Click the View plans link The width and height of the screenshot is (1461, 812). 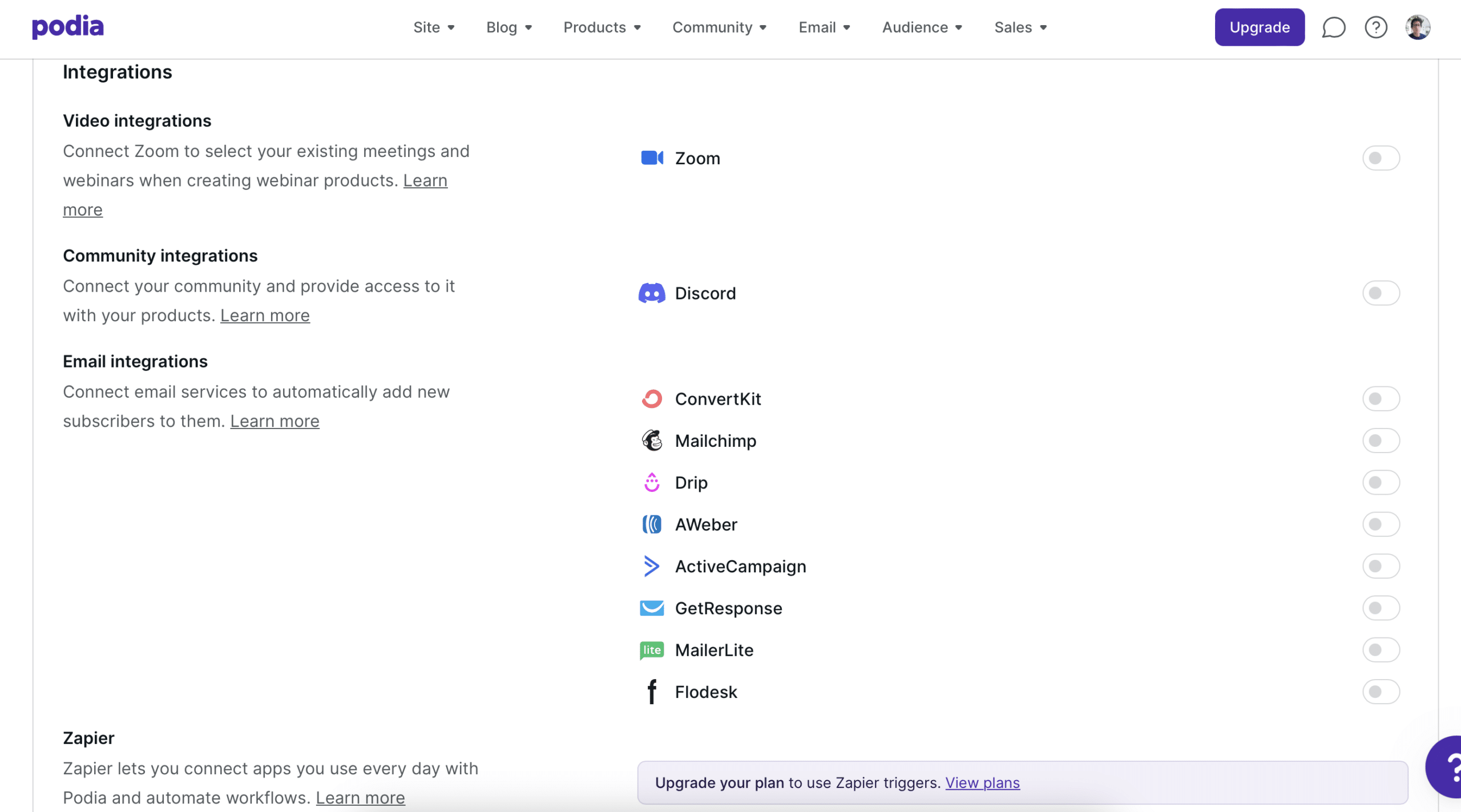coord(982,783)
